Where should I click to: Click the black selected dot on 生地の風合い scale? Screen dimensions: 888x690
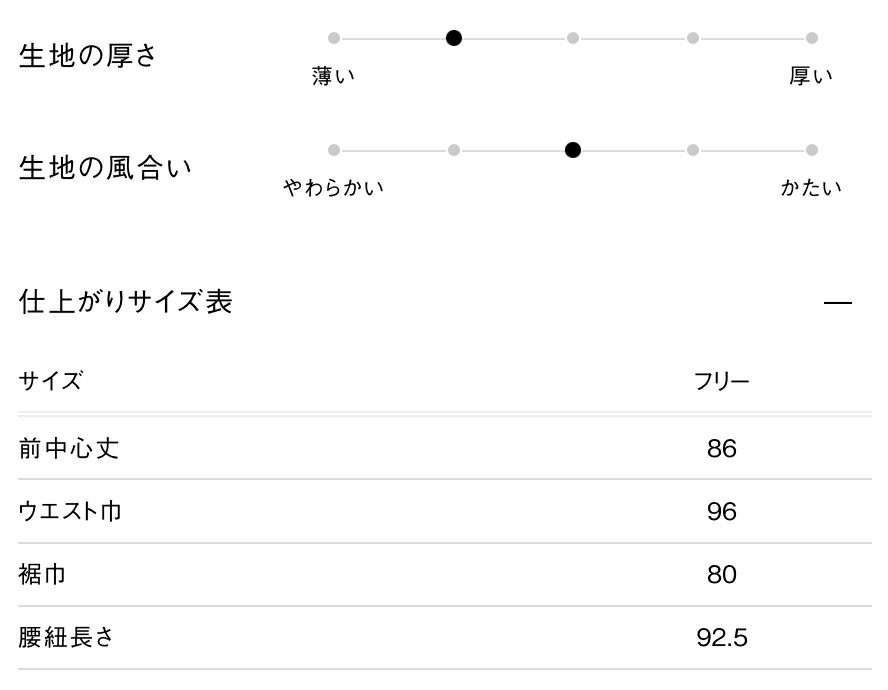[x=573, y=150]
